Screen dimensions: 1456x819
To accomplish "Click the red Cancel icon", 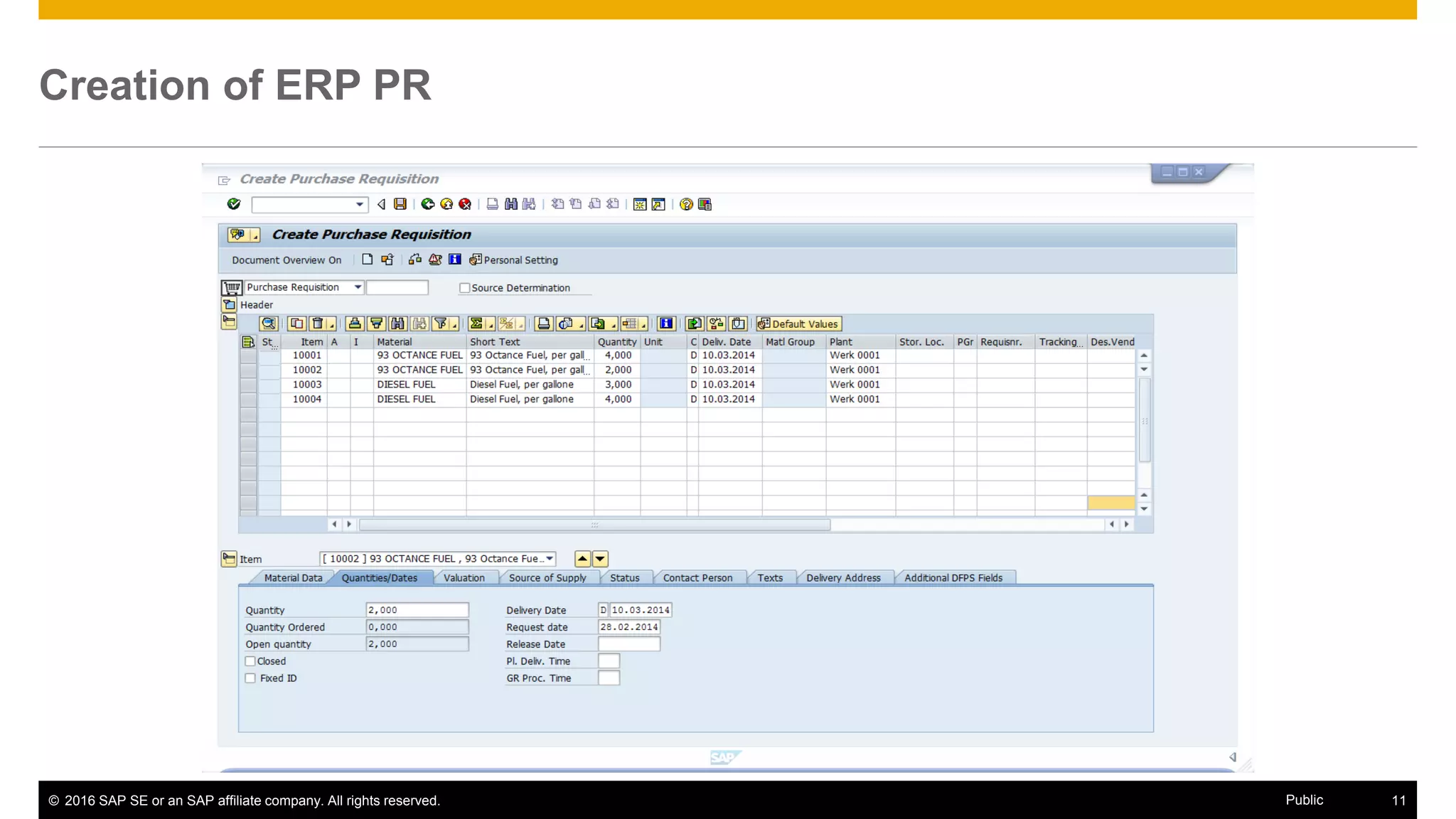I will pyautogui.click(x=465, y=204).
